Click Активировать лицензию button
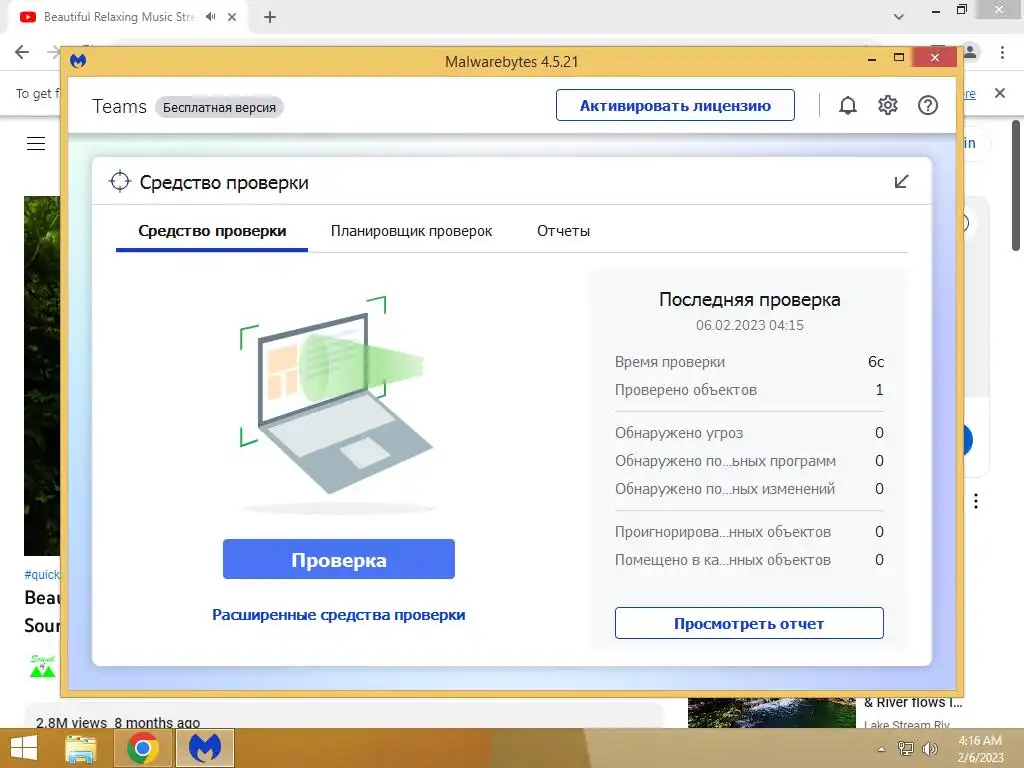This screenshot has height=768, width=1024. pos(675,105)
